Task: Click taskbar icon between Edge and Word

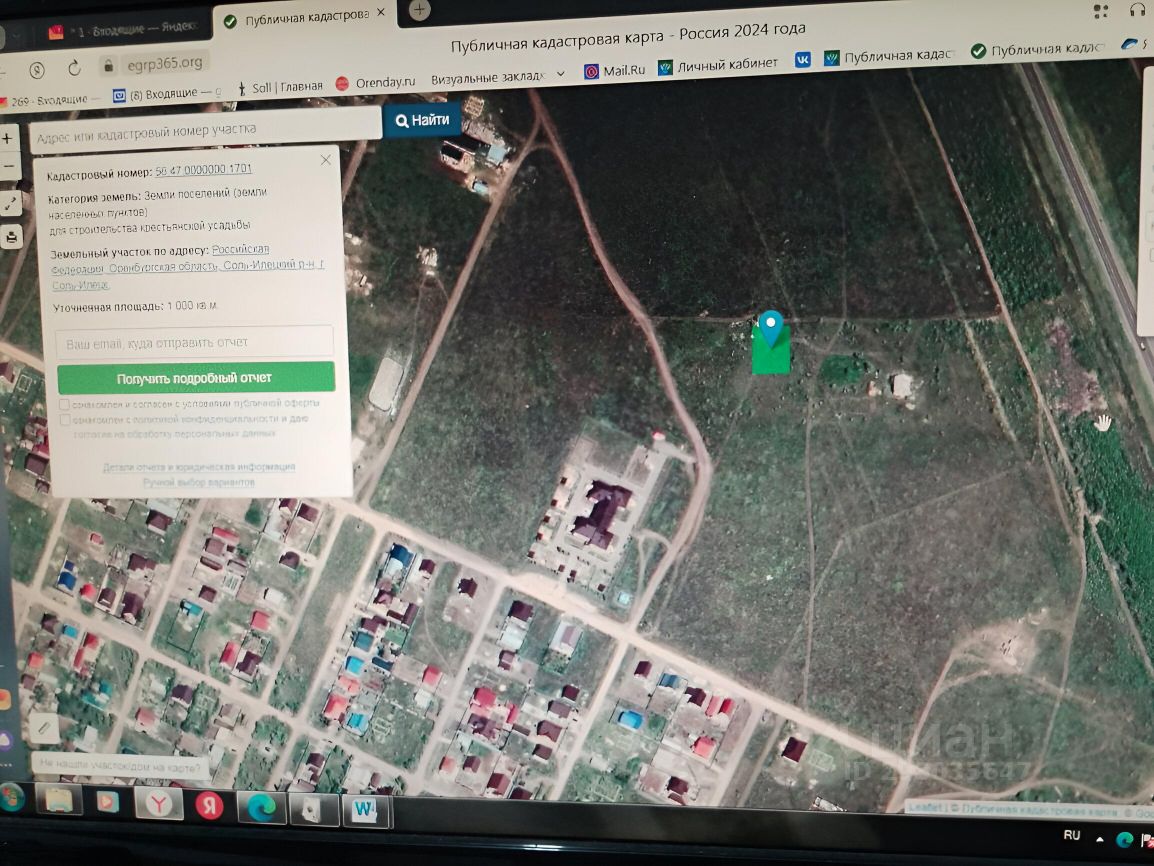Action: [313, 809]
